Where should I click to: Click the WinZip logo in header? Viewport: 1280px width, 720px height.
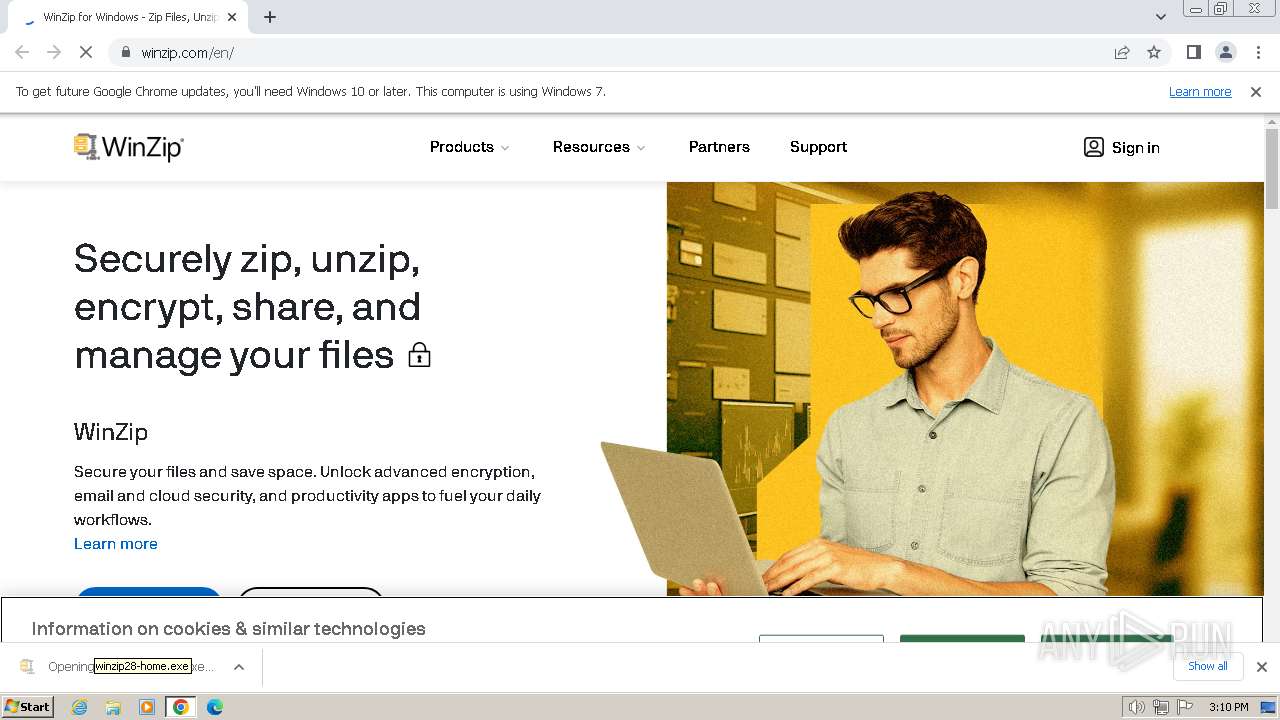(x=129, y=147)
